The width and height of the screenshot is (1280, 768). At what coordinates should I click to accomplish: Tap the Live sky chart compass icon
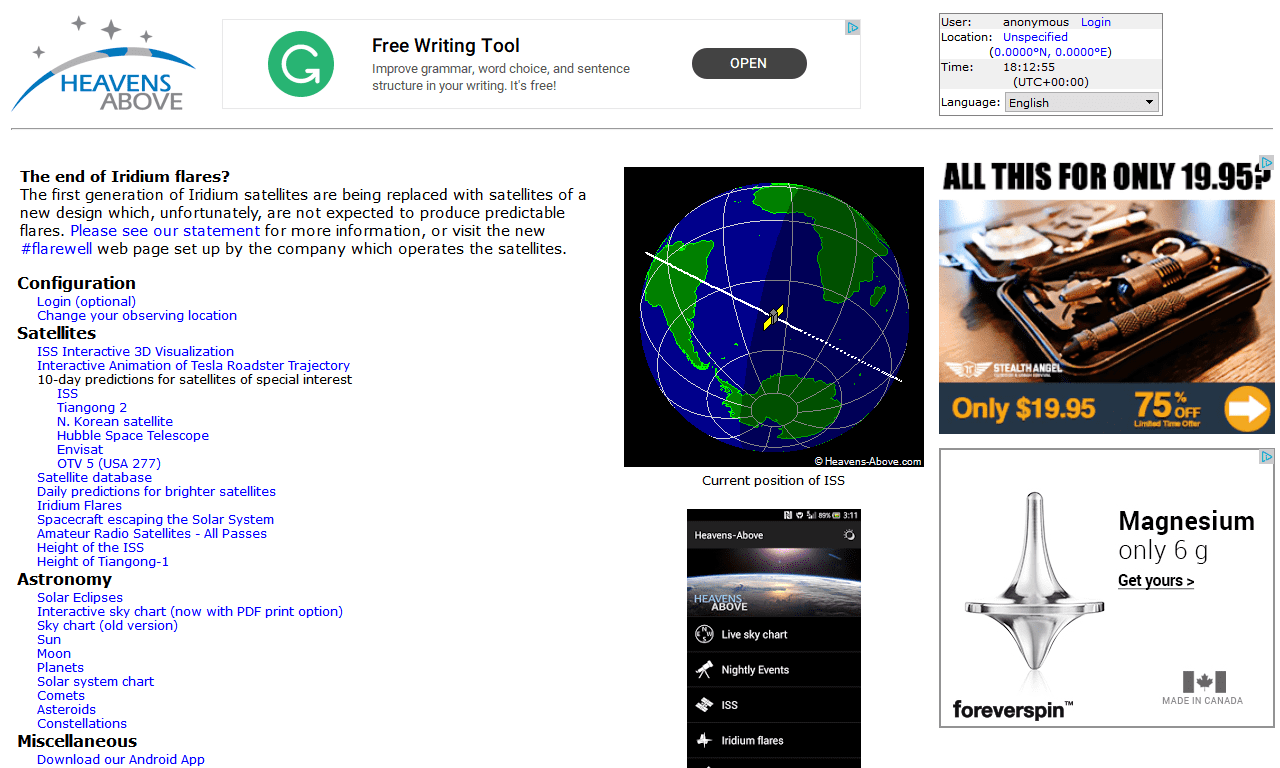click(704, 634)
